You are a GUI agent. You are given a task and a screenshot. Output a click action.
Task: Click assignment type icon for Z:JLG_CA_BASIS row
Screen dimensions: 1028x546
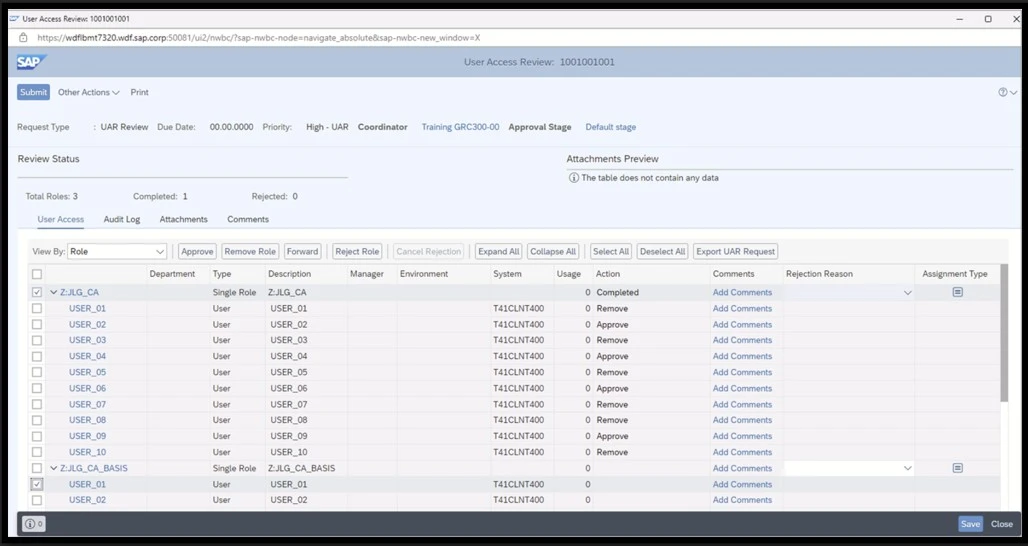click(x=957, y=468)
